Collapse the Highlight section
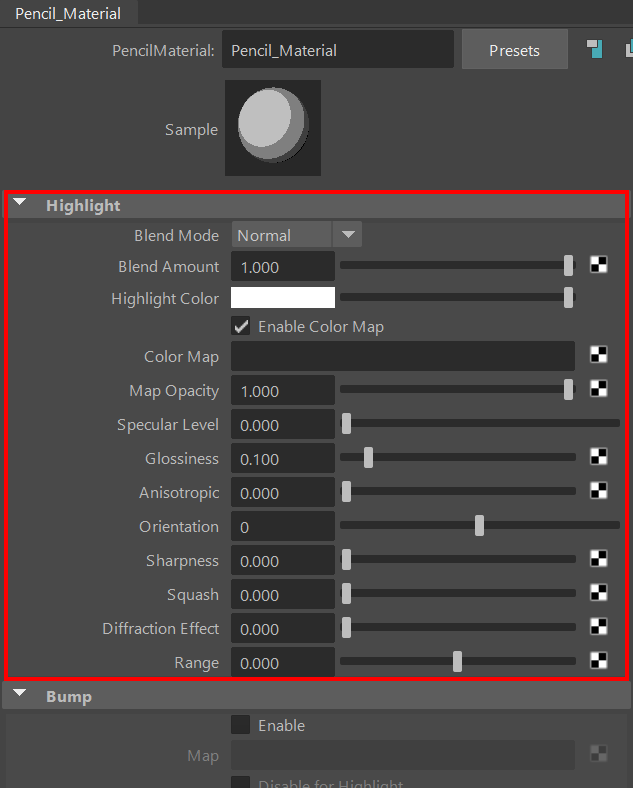Screen dimensions: 633x788 [20, 205]
